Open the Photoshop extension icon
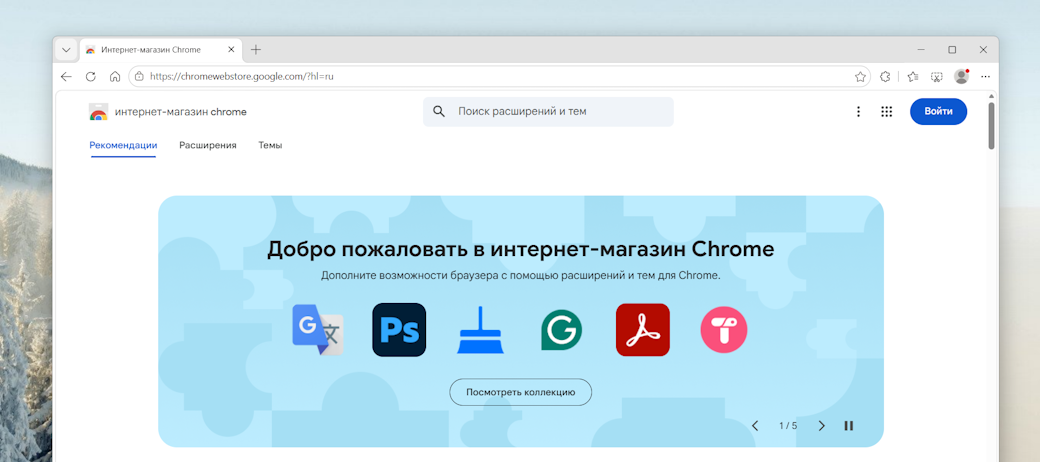Viewport: 1040px width, 462px height. coord(399,329)
